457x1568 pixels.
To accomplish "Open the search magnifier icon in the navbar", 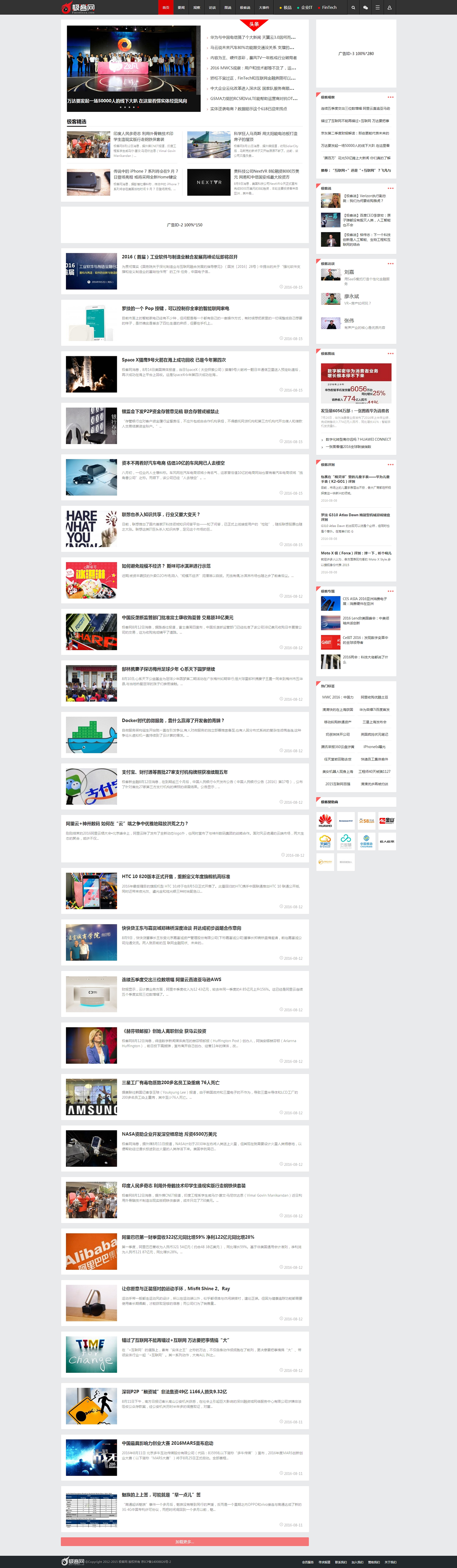I will coord(353,8).
